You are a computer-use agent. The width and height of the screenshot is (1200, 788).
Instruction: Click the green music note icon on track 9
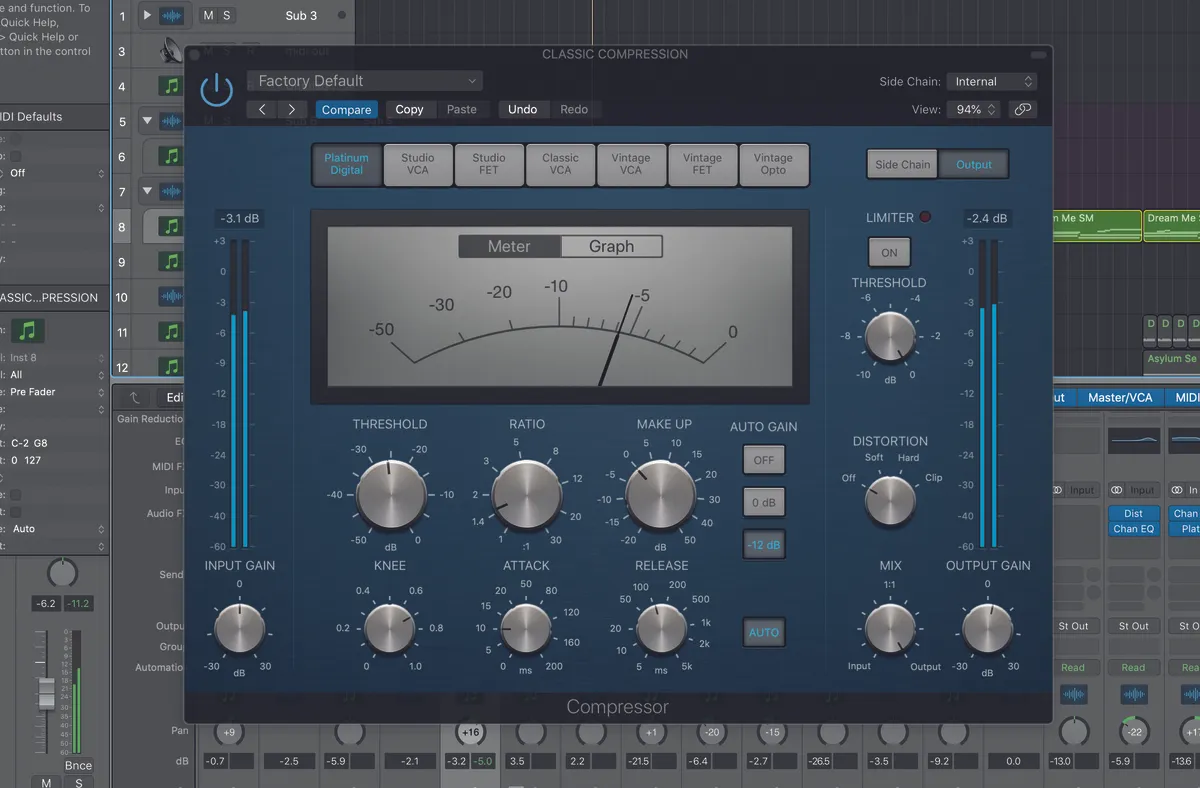(x=172, y=262)
